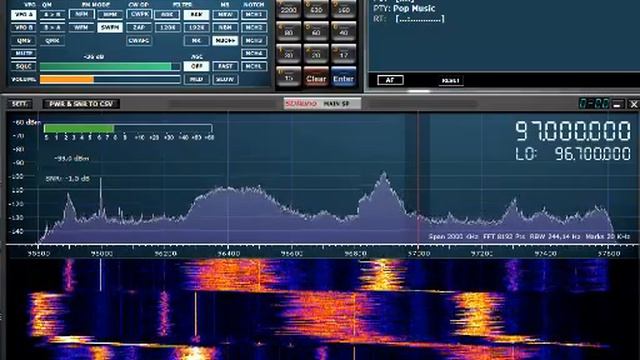Click the 96800 label on frequency scale
This screenshot has height=360, width=640.
(x=356, y=254)
